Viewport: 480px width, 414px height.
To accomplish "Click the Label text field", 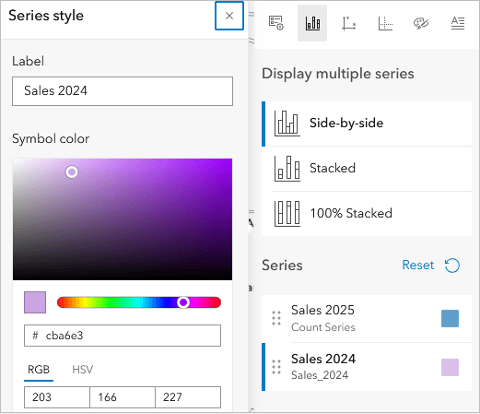I will [x=122, y=91].
